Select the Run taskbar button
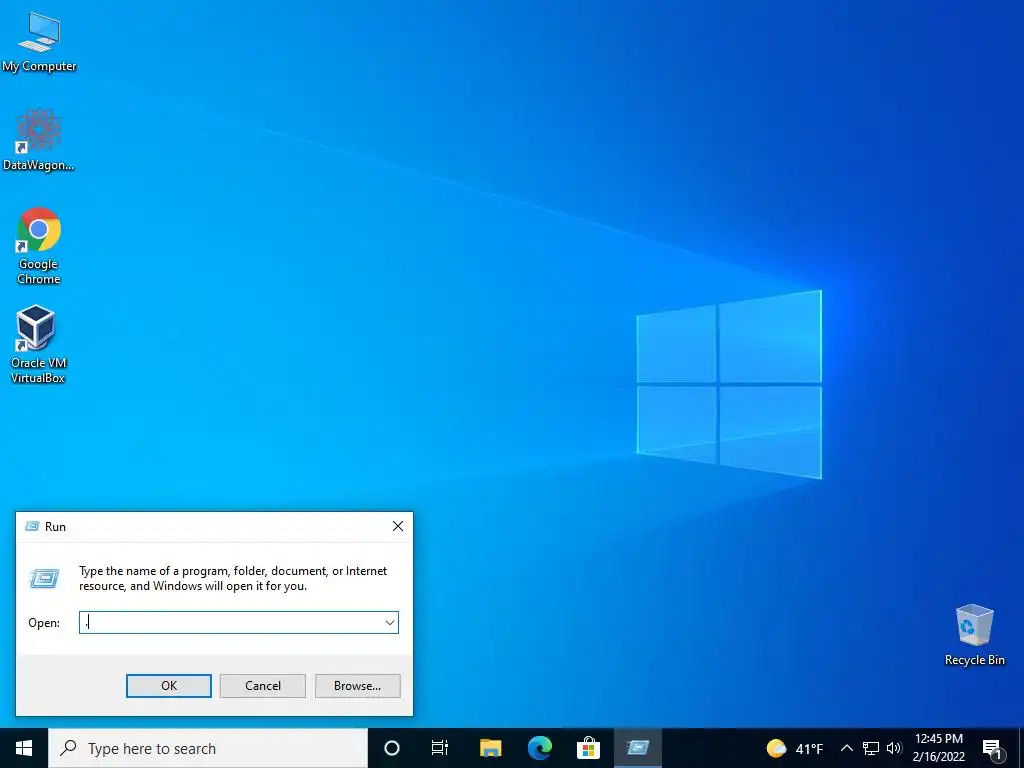Screen dimensions: 1024x768 638,748
